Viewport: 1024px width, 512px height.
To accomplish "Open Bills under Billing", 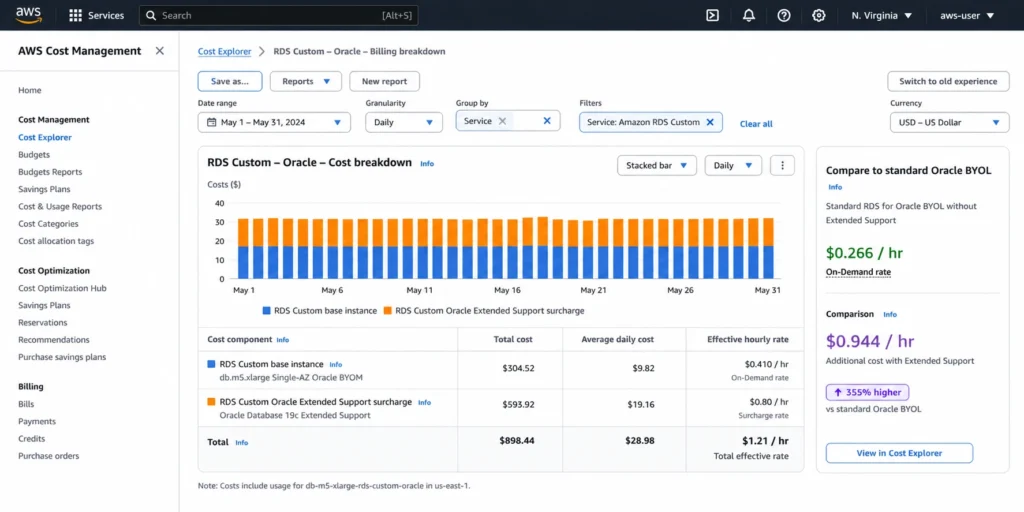I will click(x=26, y=404).
